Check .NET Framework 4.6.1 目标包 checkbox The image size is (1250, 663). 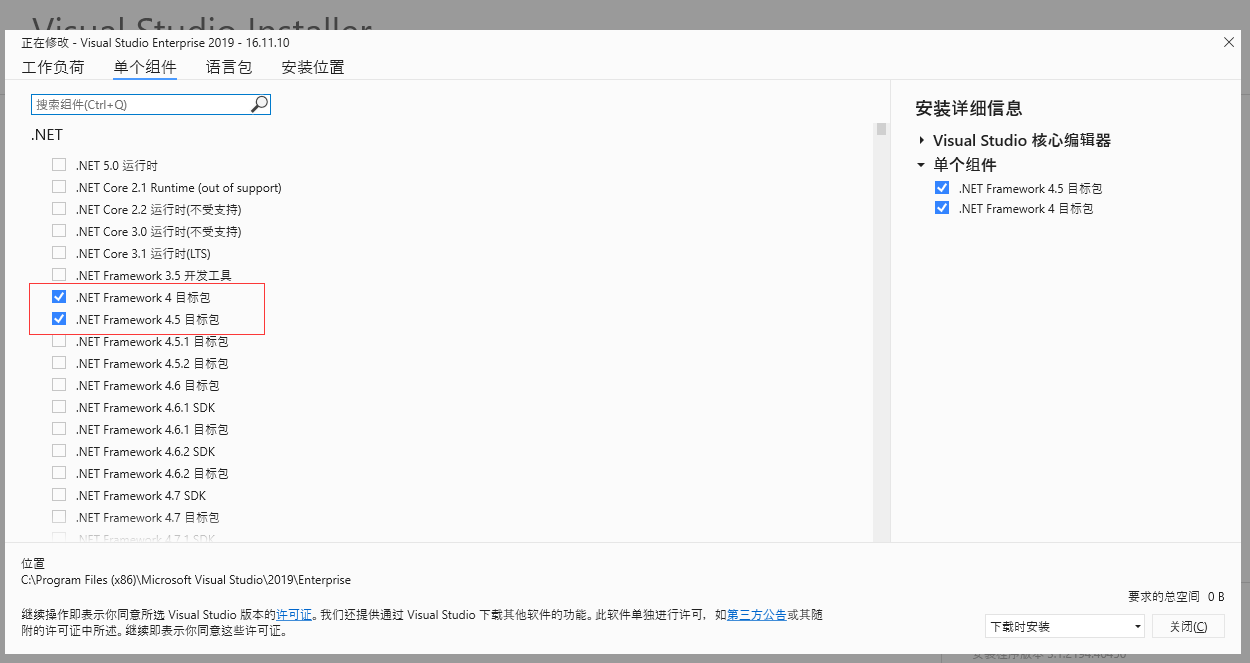(59, 429)
